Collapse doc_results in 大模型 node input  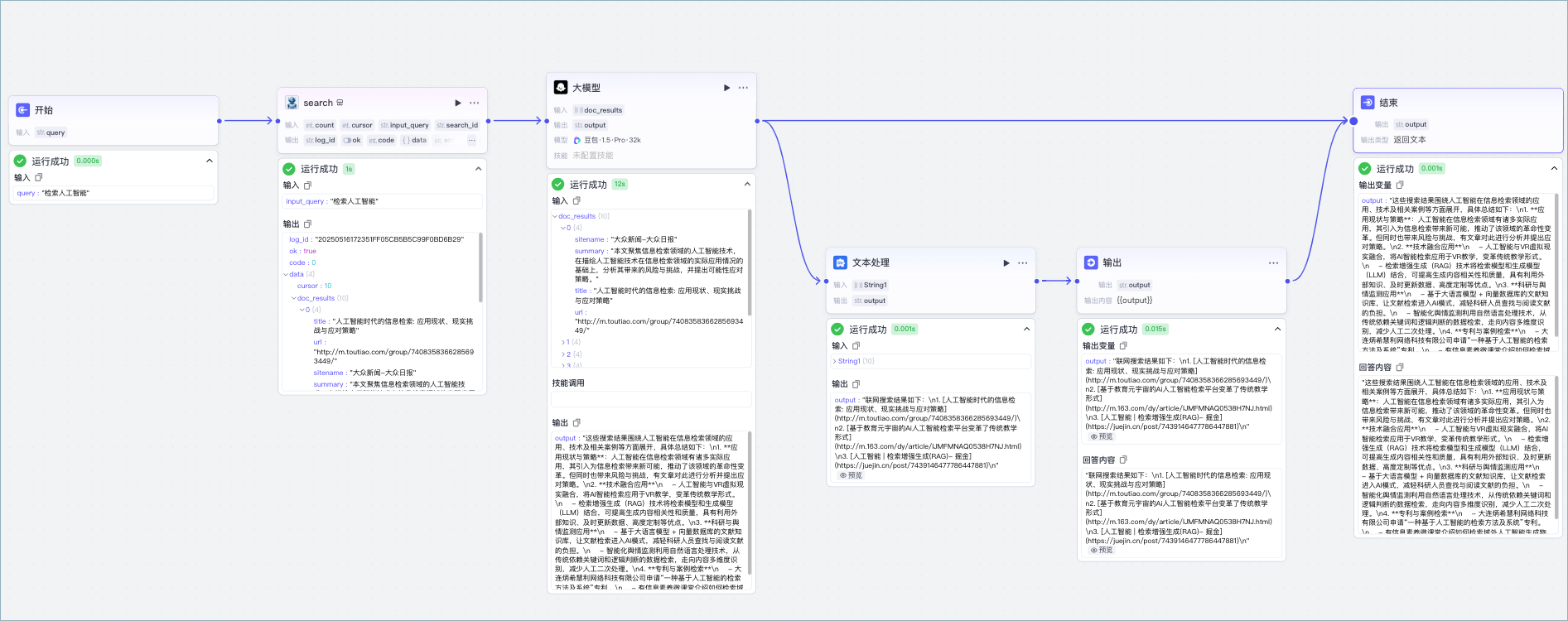tap(555, 216)
